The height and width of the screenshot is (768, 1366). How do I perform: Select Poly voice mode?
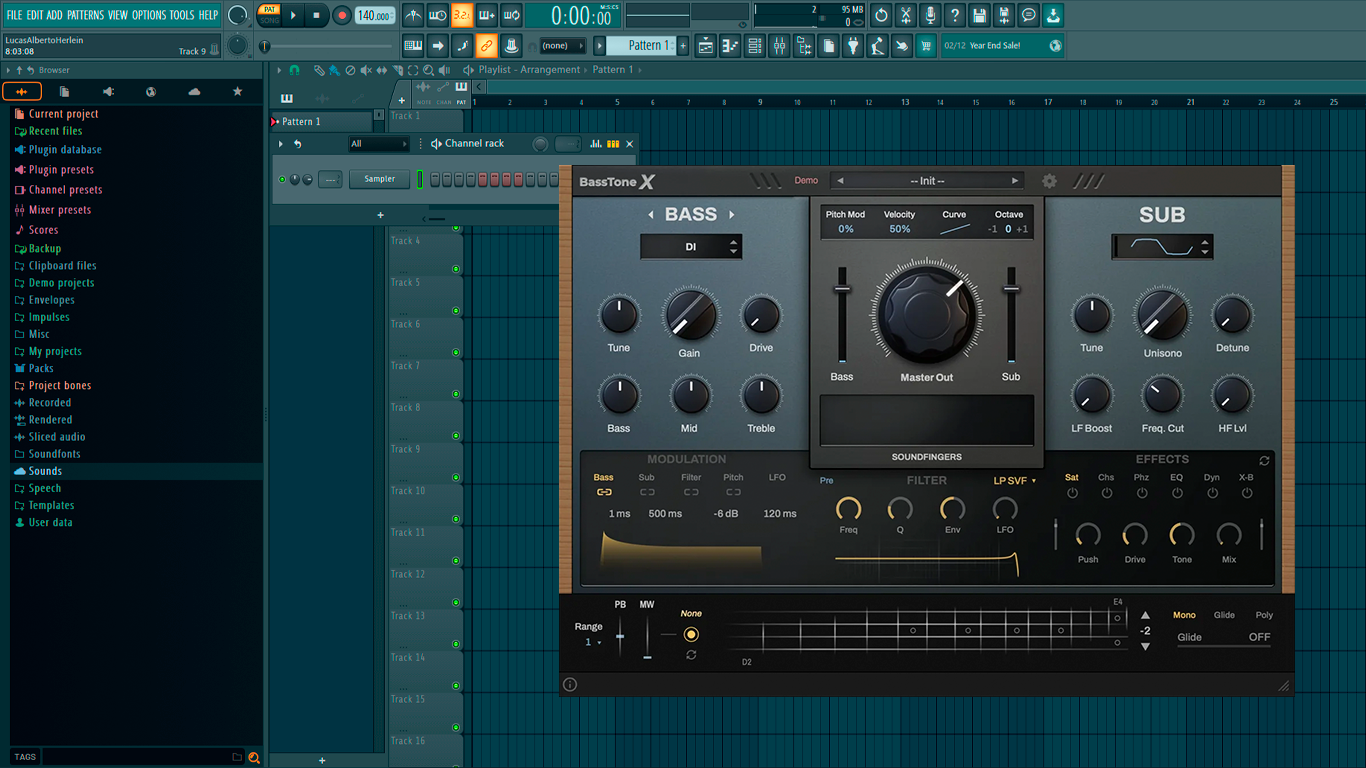coord(1264,615)
